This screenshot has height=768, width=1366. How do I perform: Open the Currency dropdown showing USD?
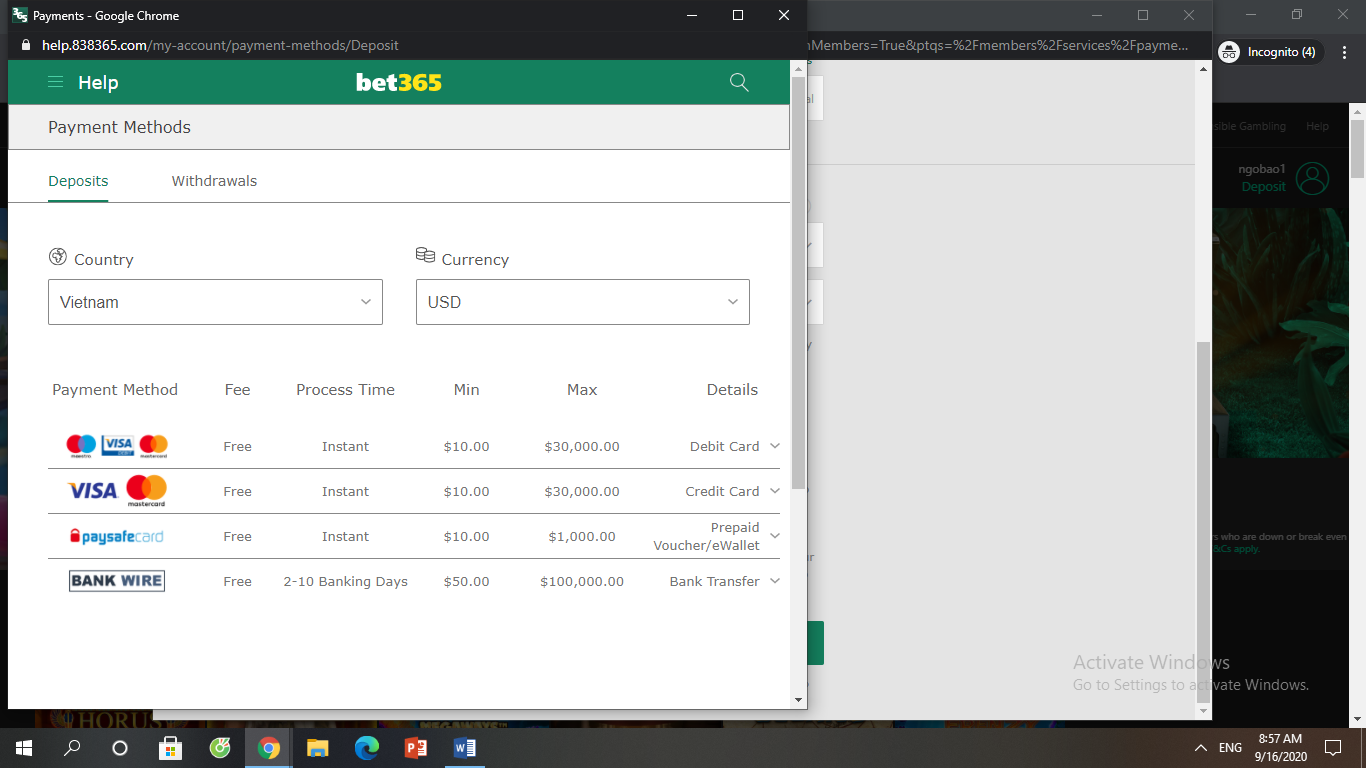[582, 302]
